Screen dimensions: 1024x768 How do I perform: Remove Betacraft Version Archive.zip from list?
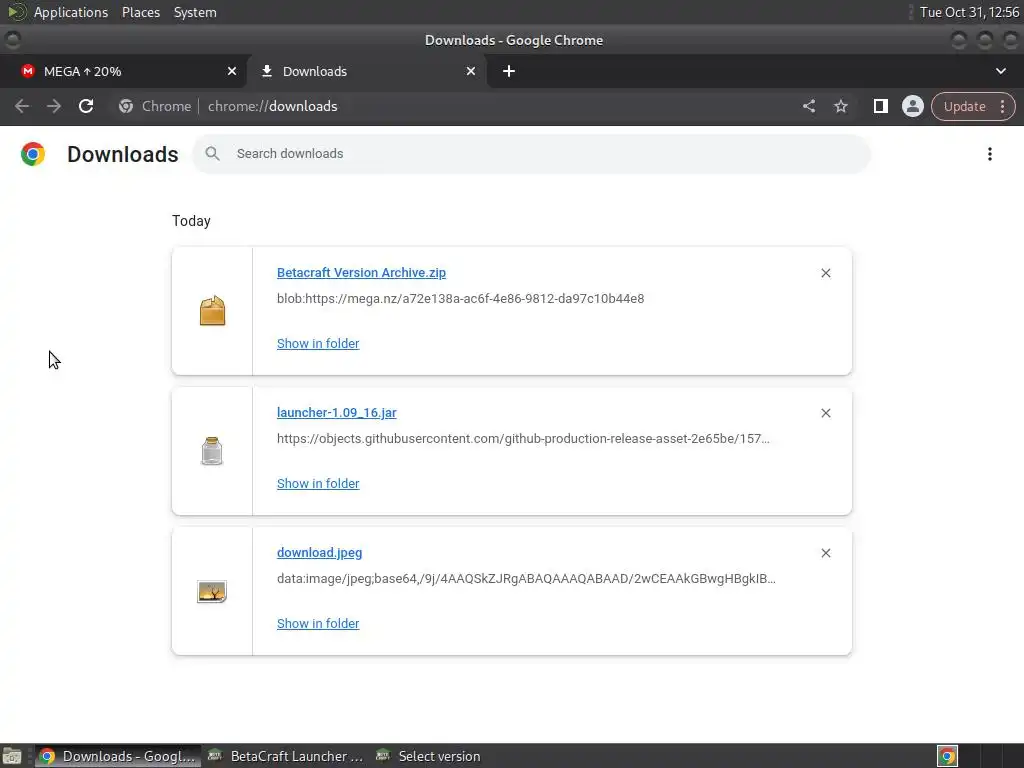[x=825, y=273]
